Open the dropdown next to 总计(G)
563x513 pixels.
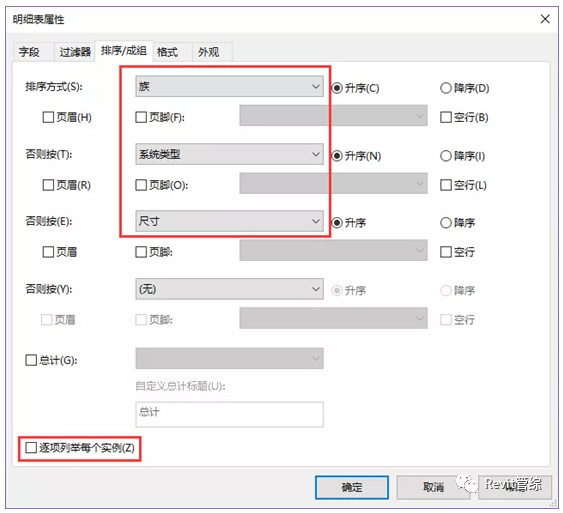[229, 358]
